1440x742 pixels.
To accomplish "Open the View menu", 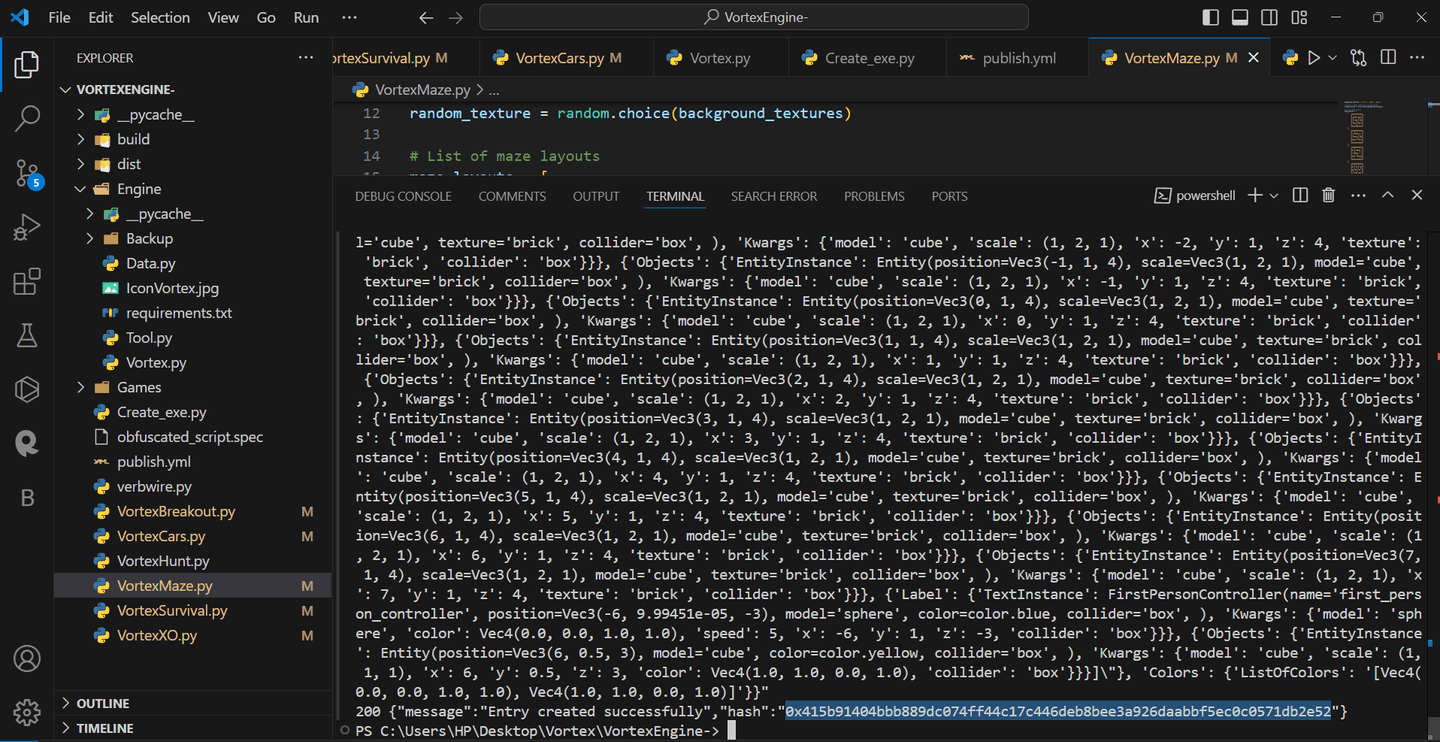I will 223,18.
